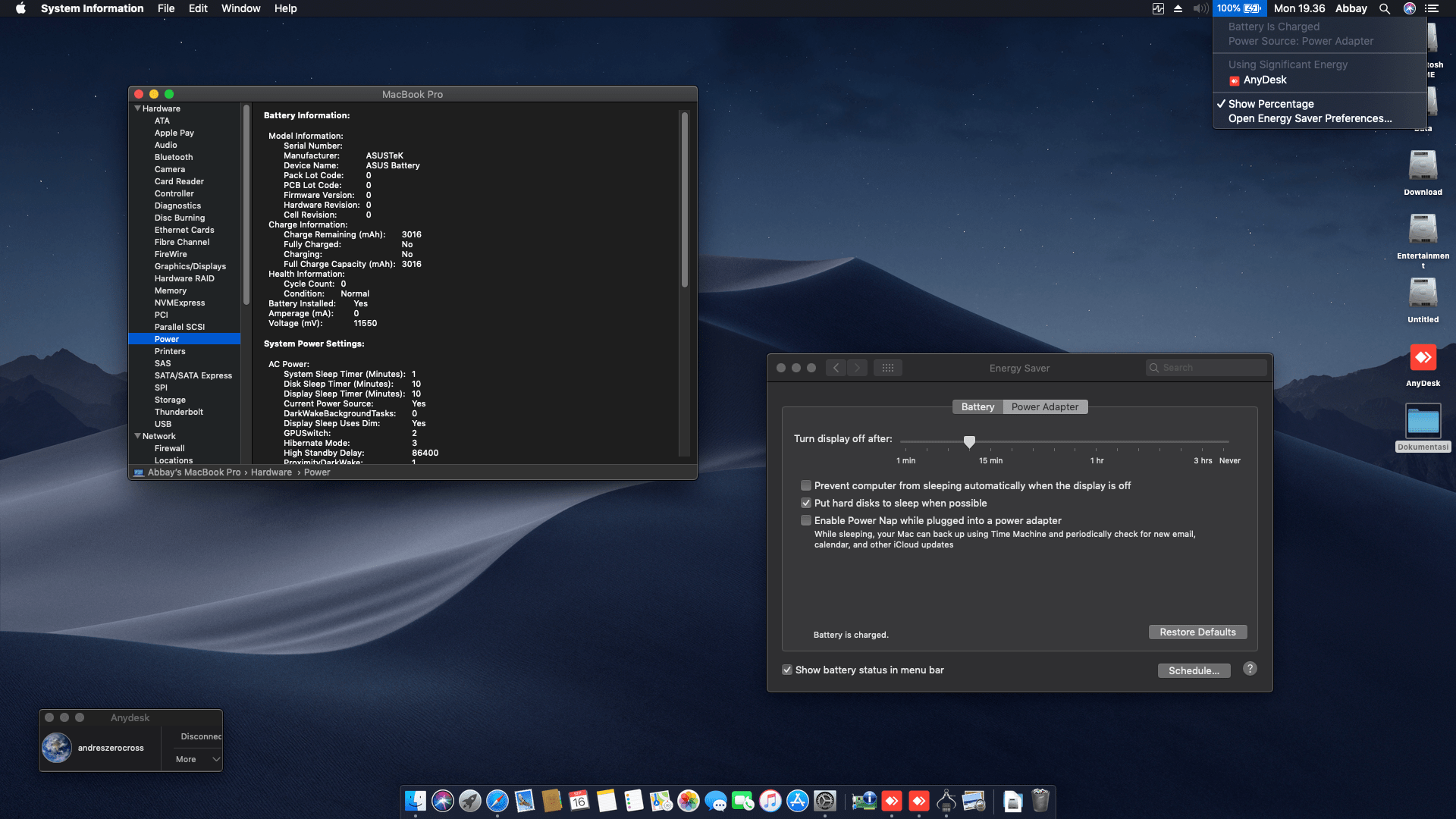Image resolution: width=1456 pixels, height=819 pixels.
Task: Click the Schedule button in Energy Saver
Action: [1194, 670]
